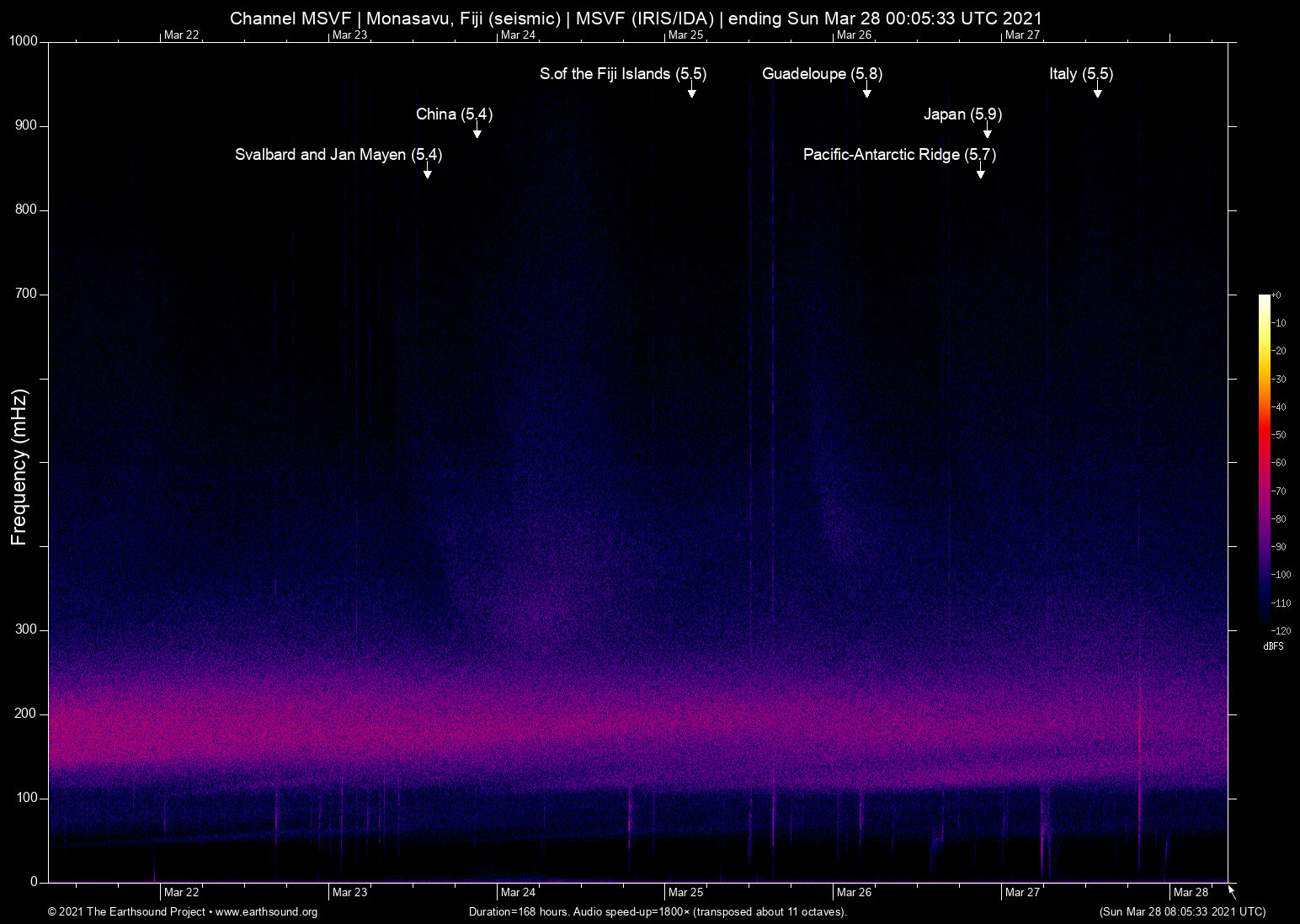The image size is (1300, 924).
Task: Click the dBFS color scale bar
Action: pyautogui.click(x=1265, y=462)
